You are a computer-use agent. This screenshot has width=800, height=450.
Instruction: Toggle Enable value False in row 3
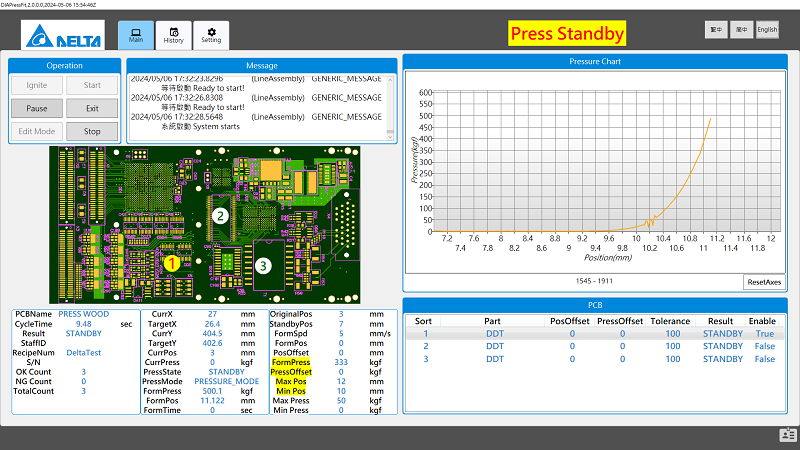point(765,358)
